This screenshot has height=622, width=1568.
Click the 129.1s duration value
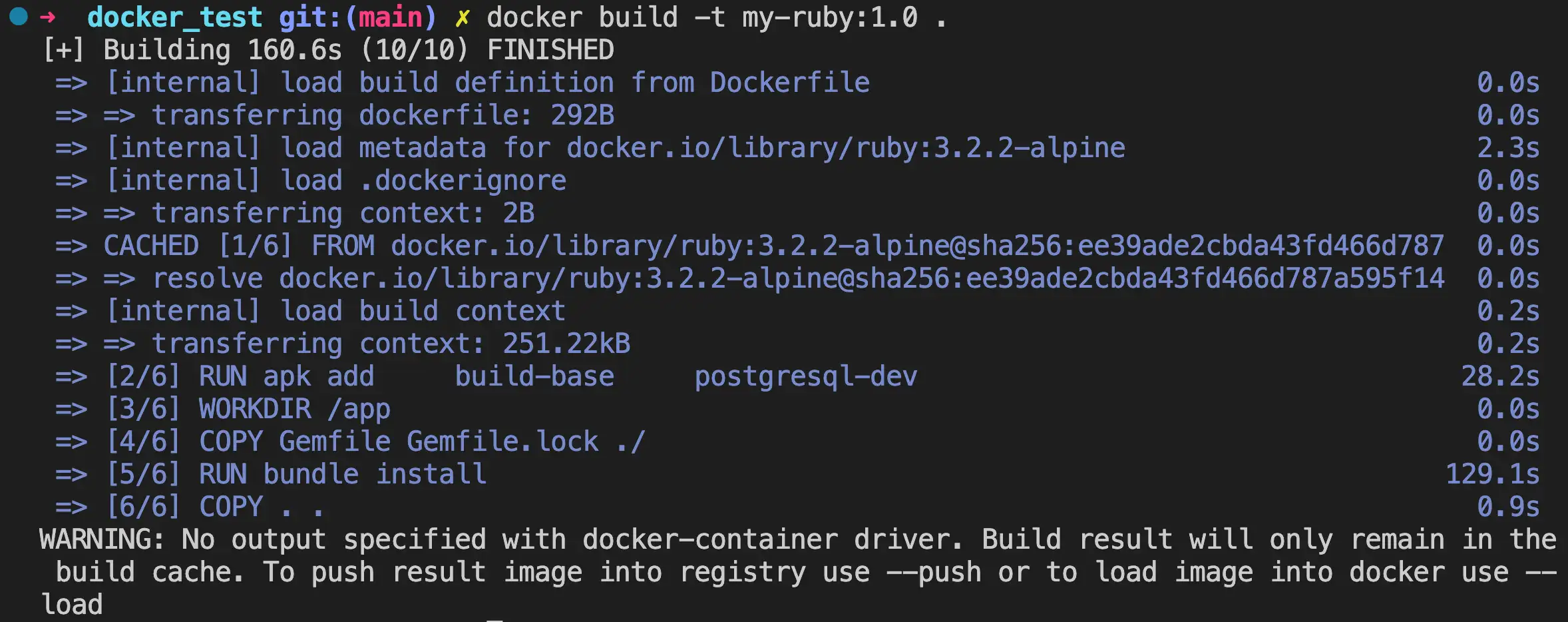pyautogui.click(x=1492, y=474)
